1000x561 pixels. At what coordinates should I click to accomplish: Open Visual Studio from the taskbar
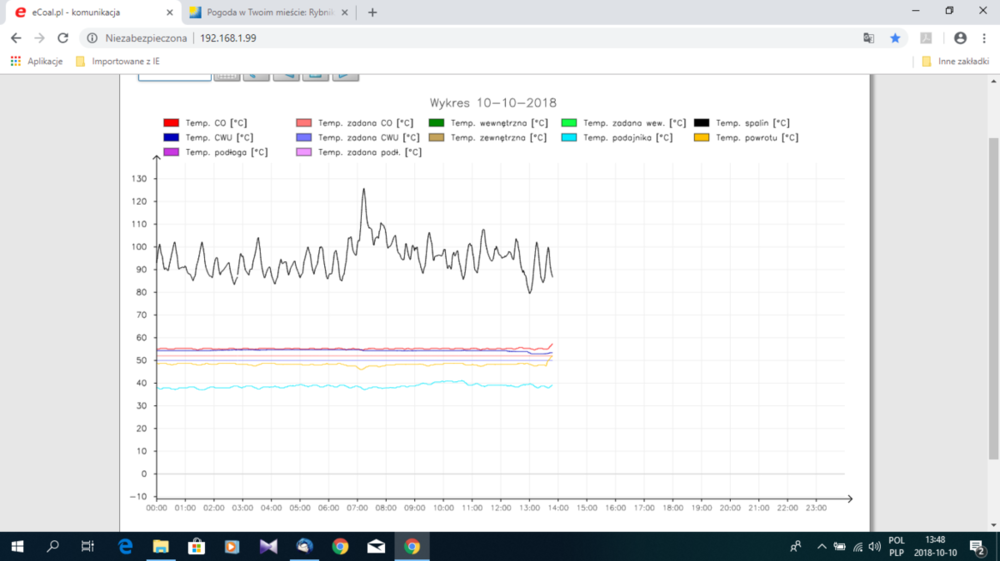pyautogui.click(x=268, y=546)
